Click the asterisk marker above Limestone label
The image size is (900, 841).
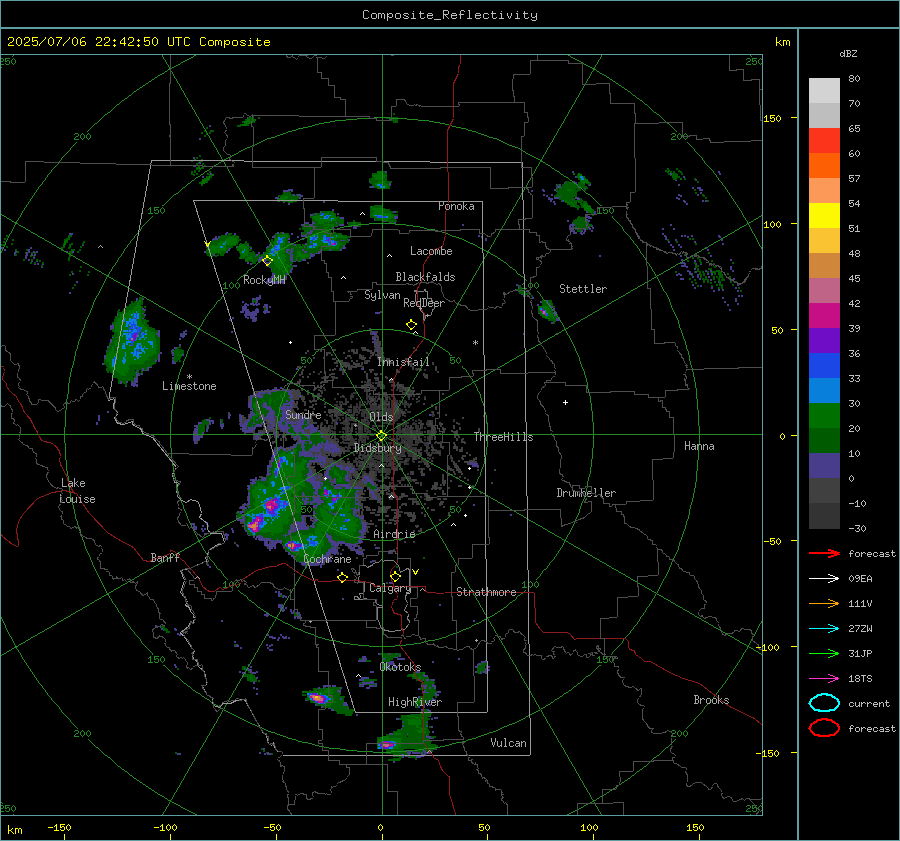click(189, 377)
